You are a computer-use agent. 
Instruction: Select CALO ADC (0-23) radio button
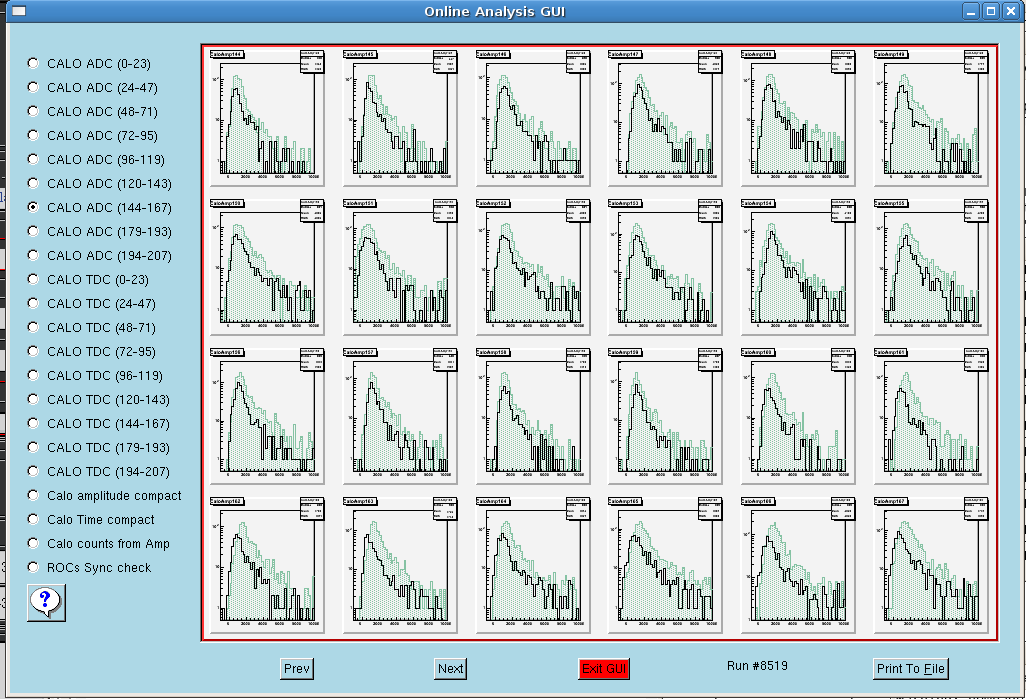click(33, 63)
